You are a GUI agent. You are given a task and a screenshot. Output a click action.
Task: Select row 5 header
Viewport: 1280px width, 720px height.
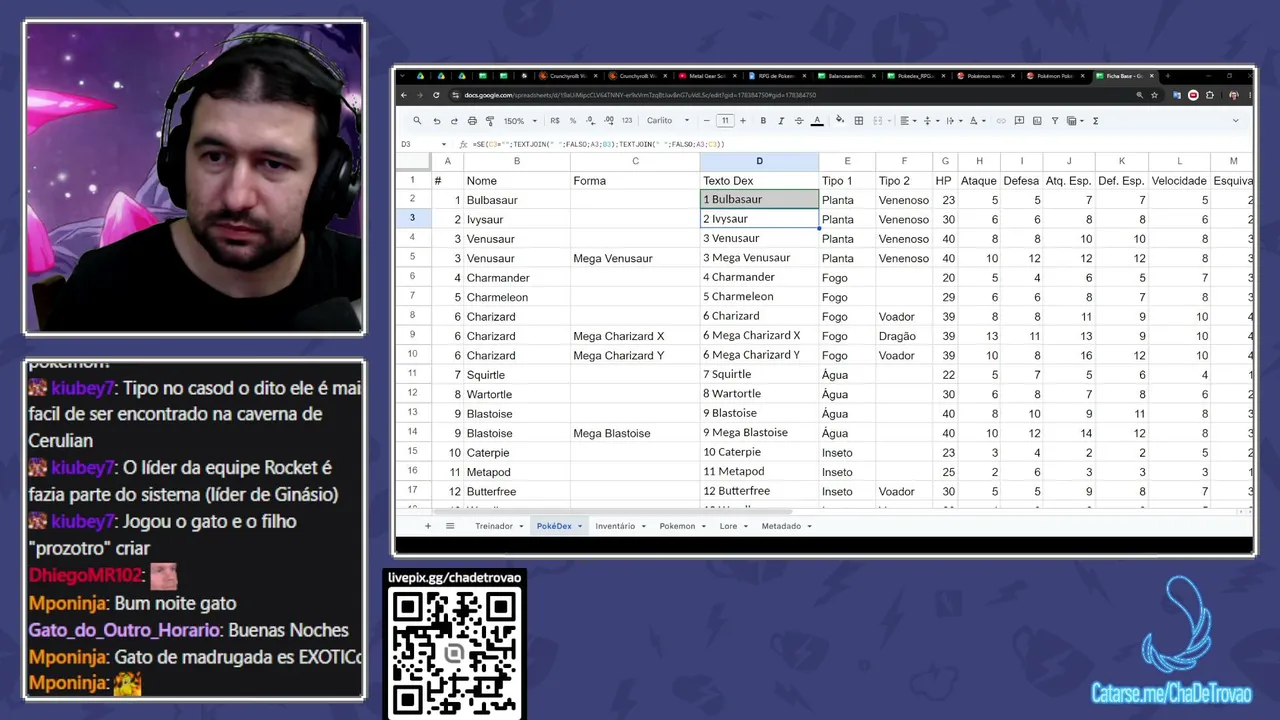412,258
